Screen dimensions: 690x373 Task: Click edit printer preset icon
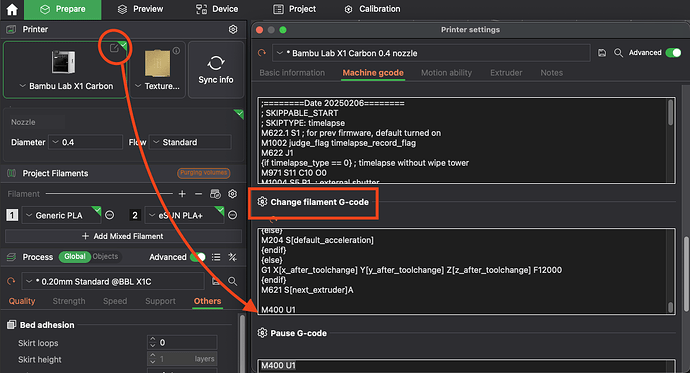coord(114,48)
